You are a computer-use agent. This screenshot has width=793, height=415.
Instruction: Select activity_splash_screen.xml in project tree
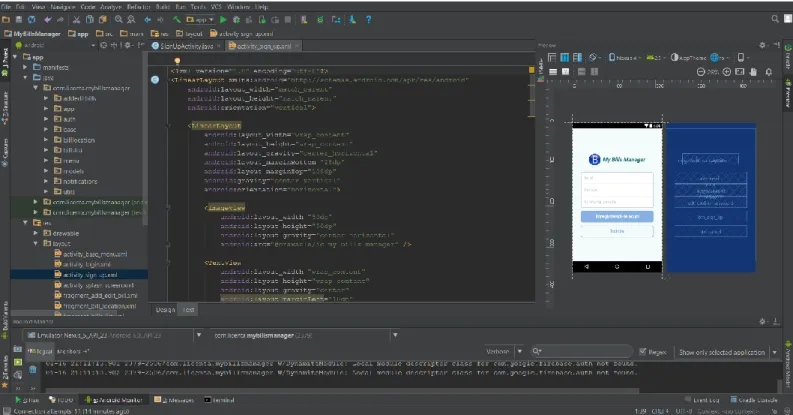pos(94,285)
